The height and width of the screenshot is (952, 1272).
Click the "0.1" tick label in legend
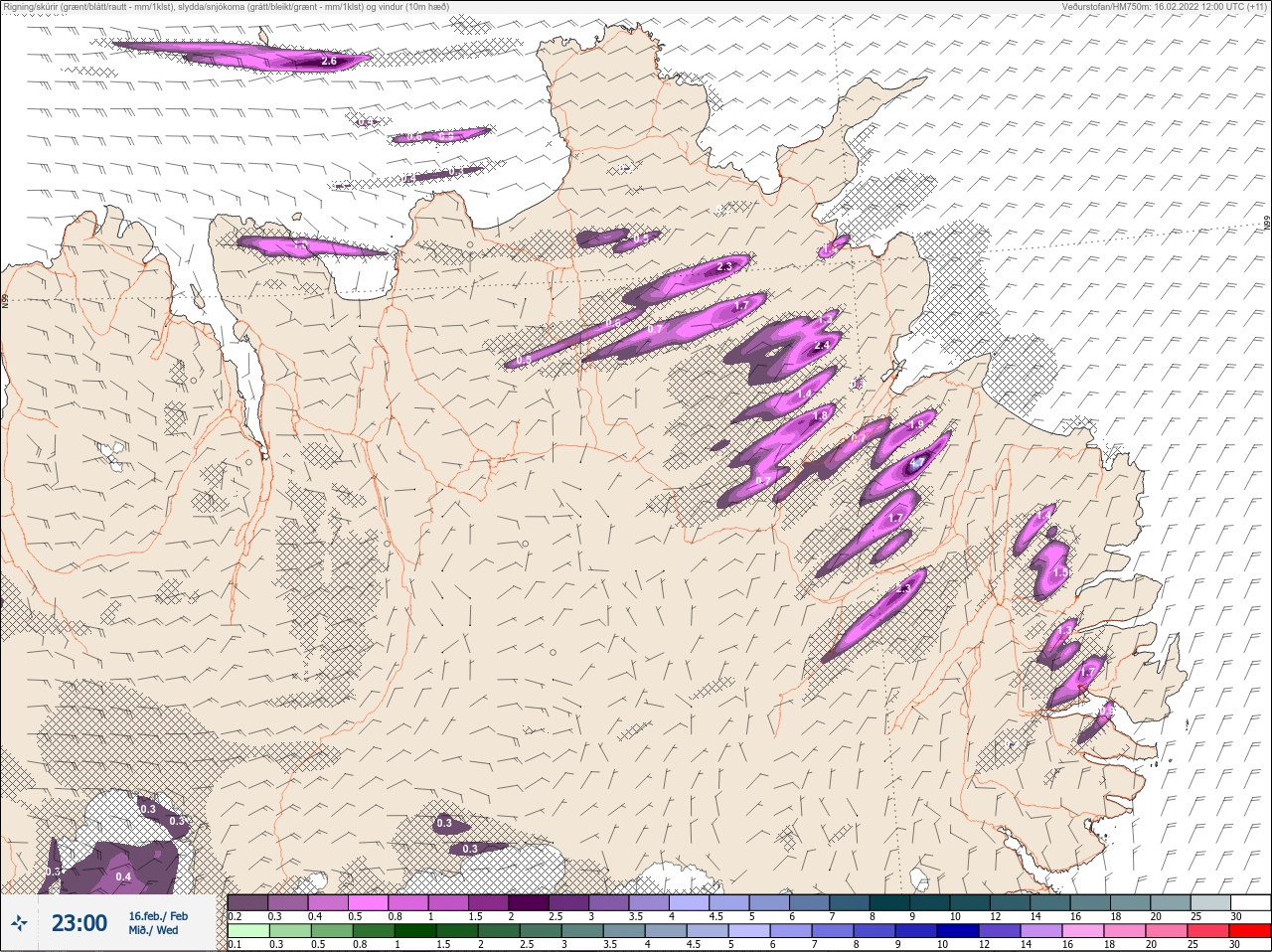click(235, 945)
